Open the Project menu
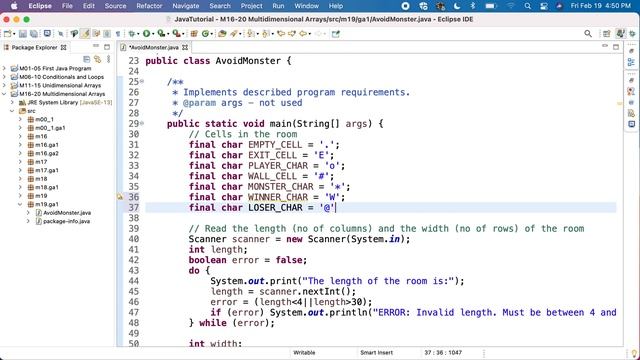Viewport: 640px width, 360px height. click(x=251, y=6)
